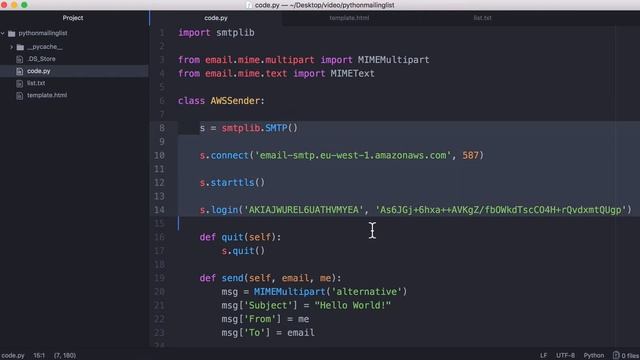Click the pythonmailinglist root folder icon
This screenshot has height=360, width=640.
click(11, 33)
